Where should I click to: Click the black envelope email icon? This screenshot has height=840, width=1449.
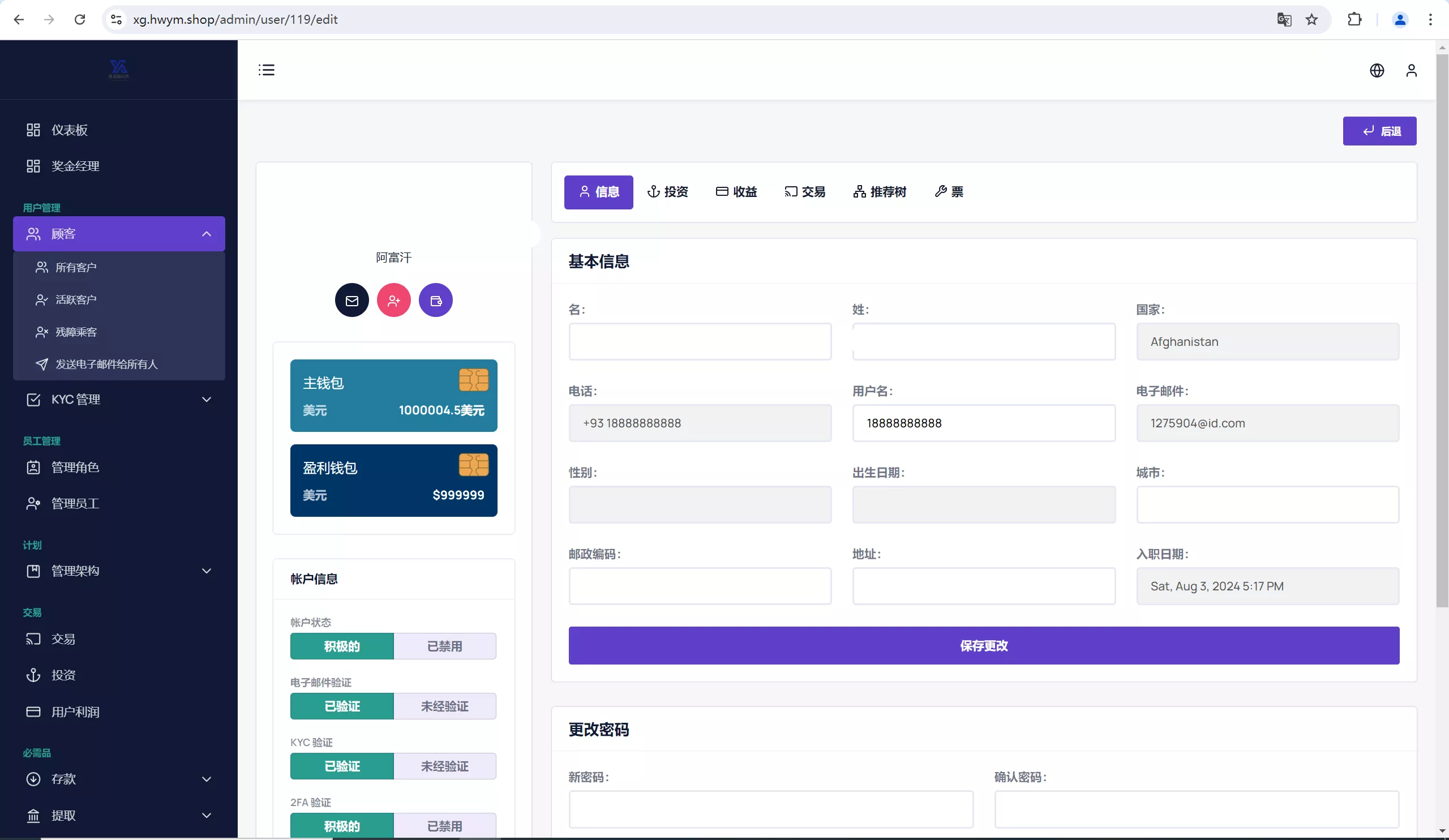[x=352, y=300]
